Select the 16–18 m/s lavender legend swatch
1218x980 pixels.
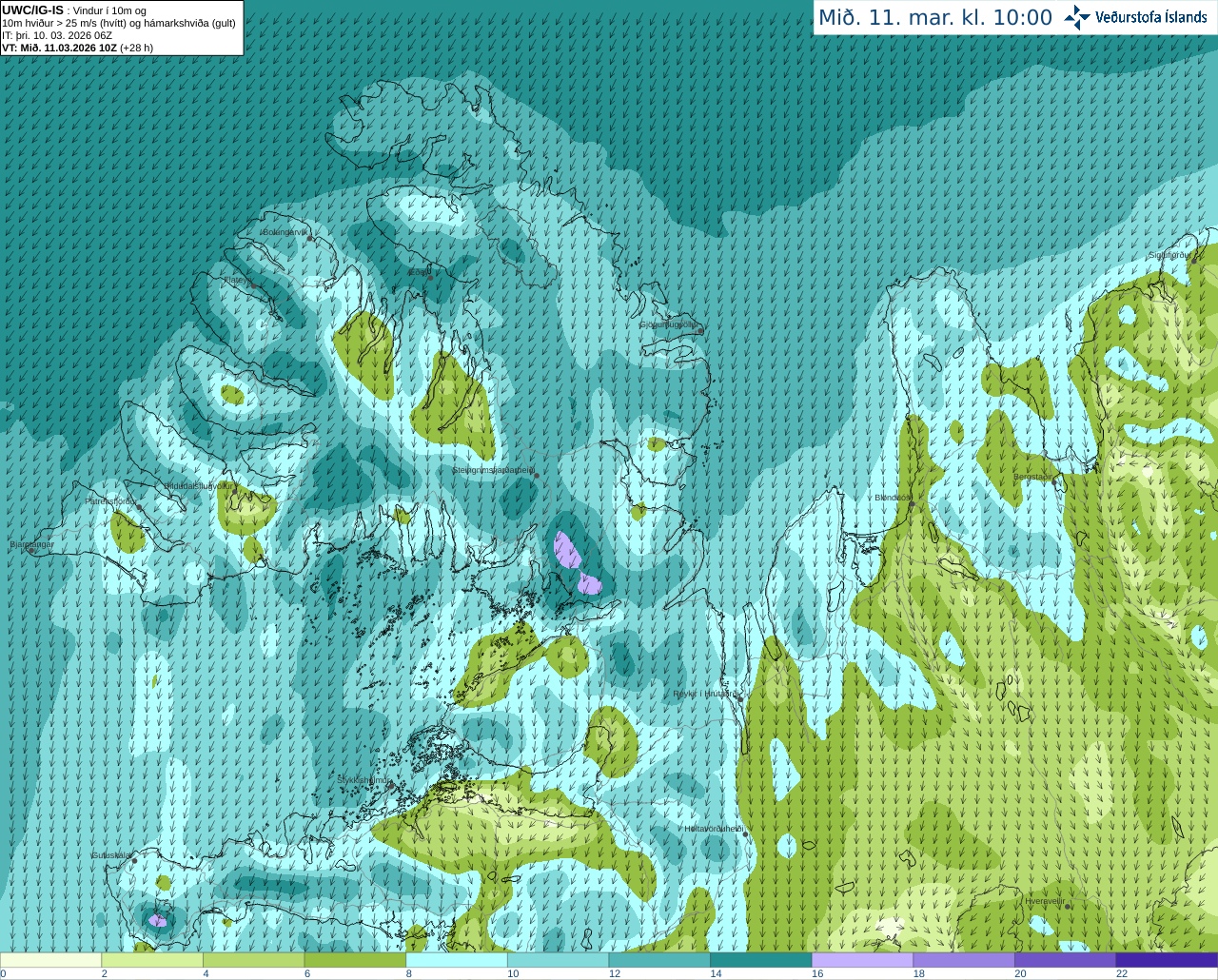coord(862,960)
